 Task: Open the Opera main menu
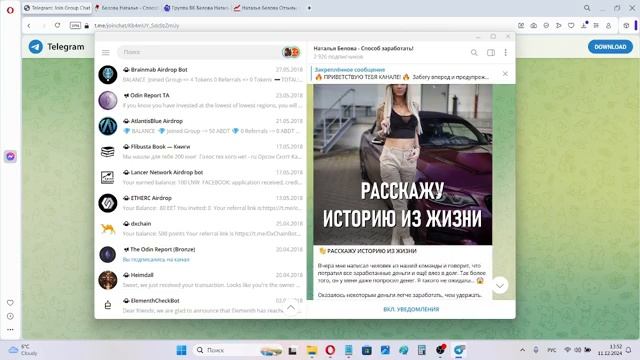10,10
